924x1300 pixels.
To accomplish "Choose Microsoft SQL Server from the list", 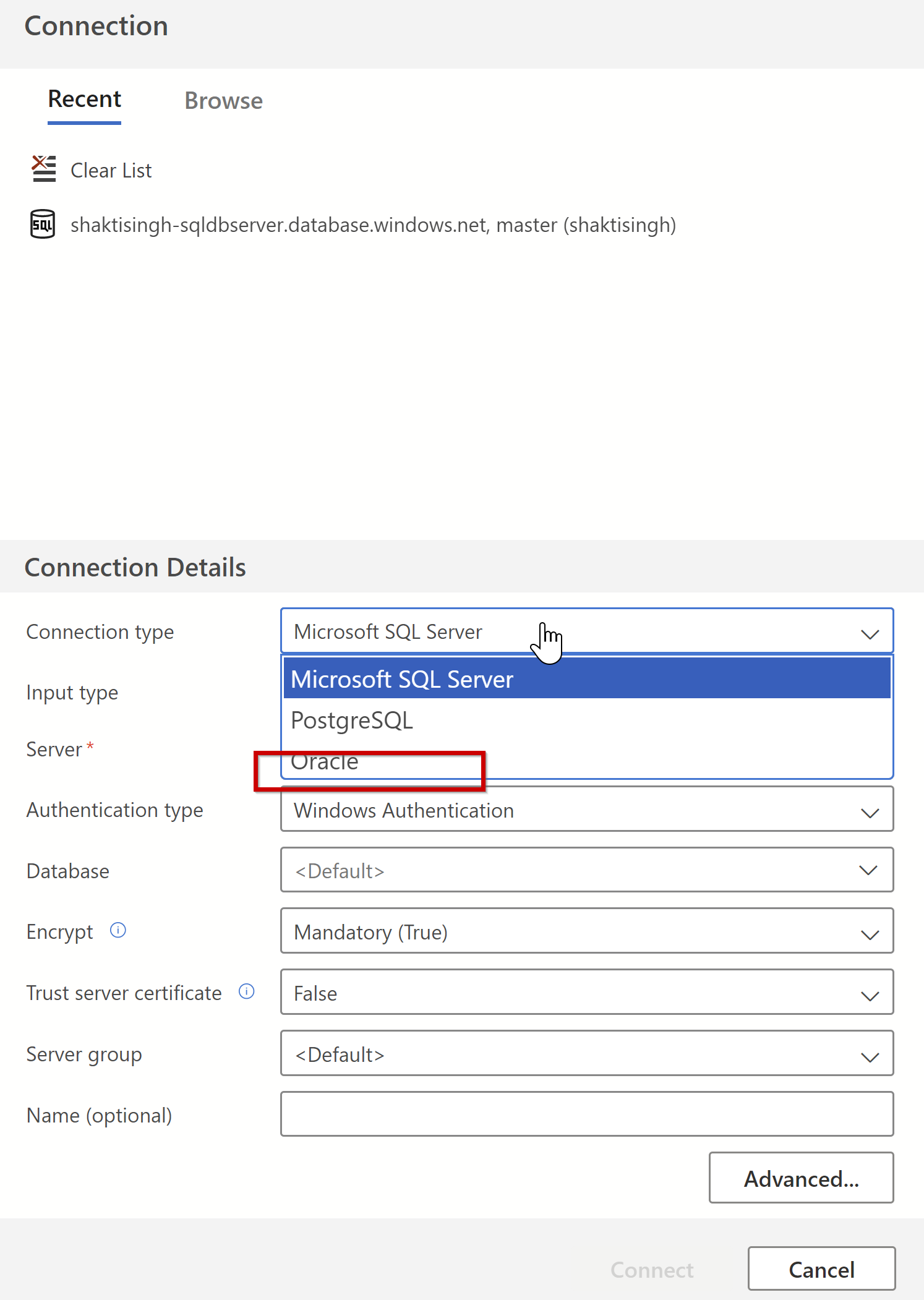I will (587, 678).
